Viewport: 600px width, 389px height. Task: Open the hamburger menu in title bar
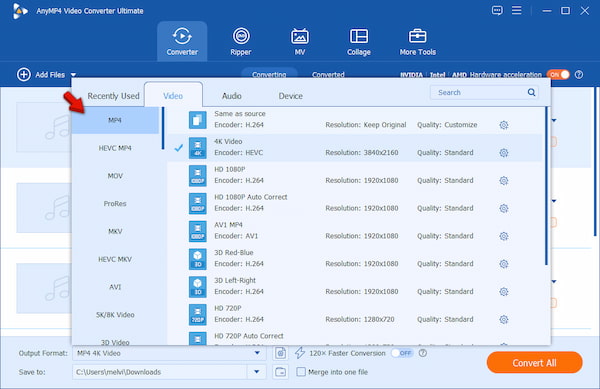point(517,10)
